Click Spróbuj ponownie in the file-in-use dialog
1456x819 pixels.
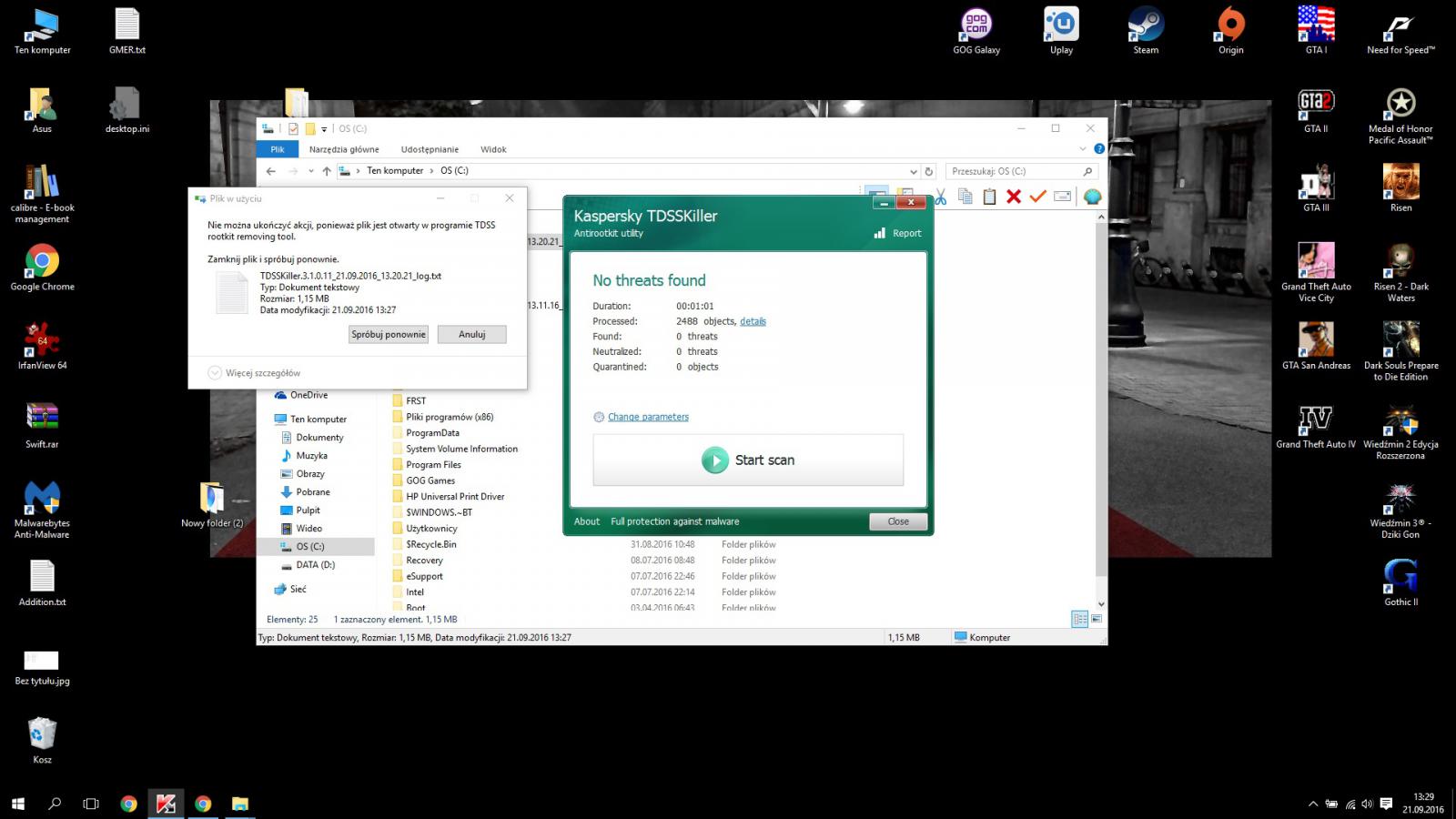pyautogui.click(x=389, y=334)
